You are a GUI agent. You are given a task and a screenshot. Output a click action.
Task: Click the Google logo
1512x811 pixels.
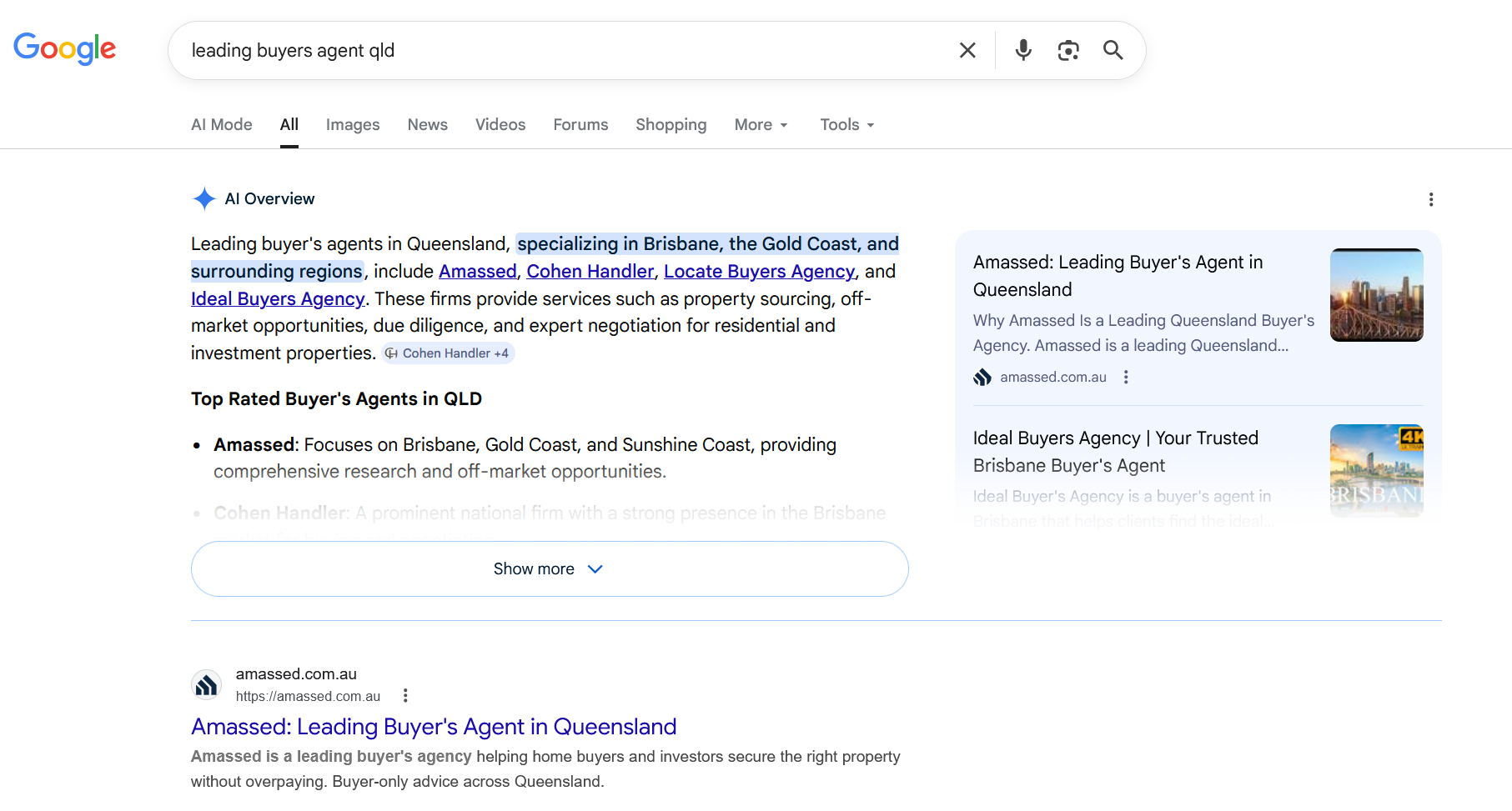tap(64, 49)
